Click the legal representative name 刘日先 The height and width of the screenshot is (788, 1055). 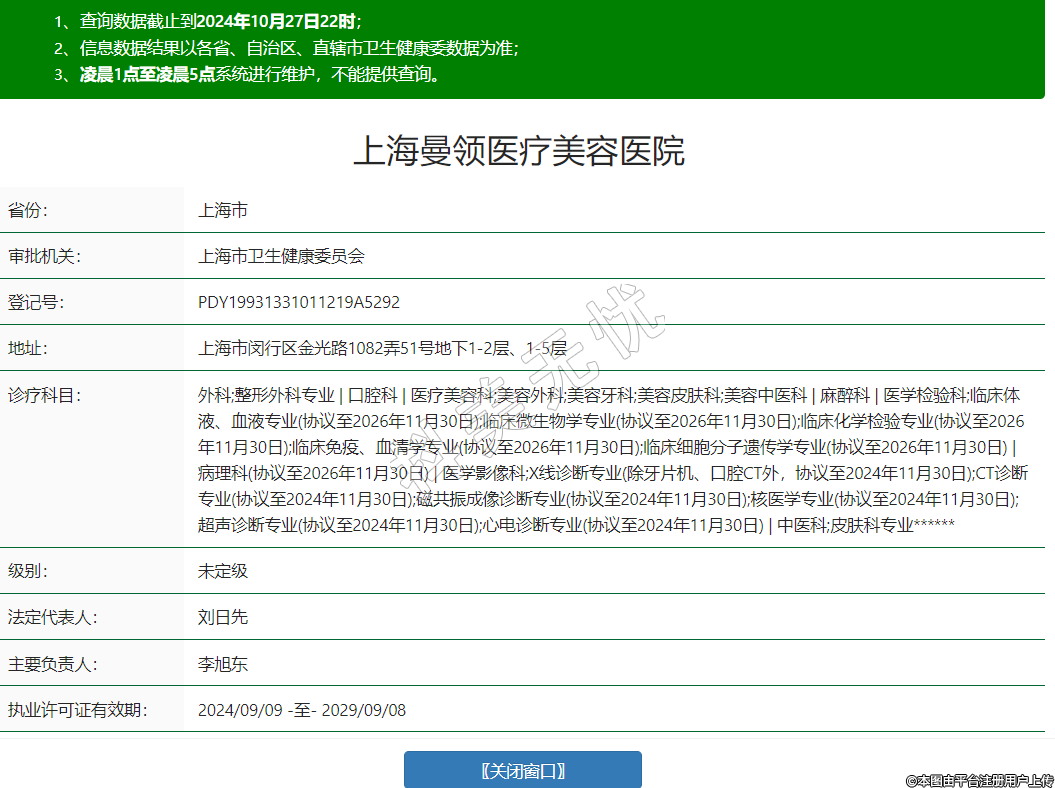[x=222, y=617]
